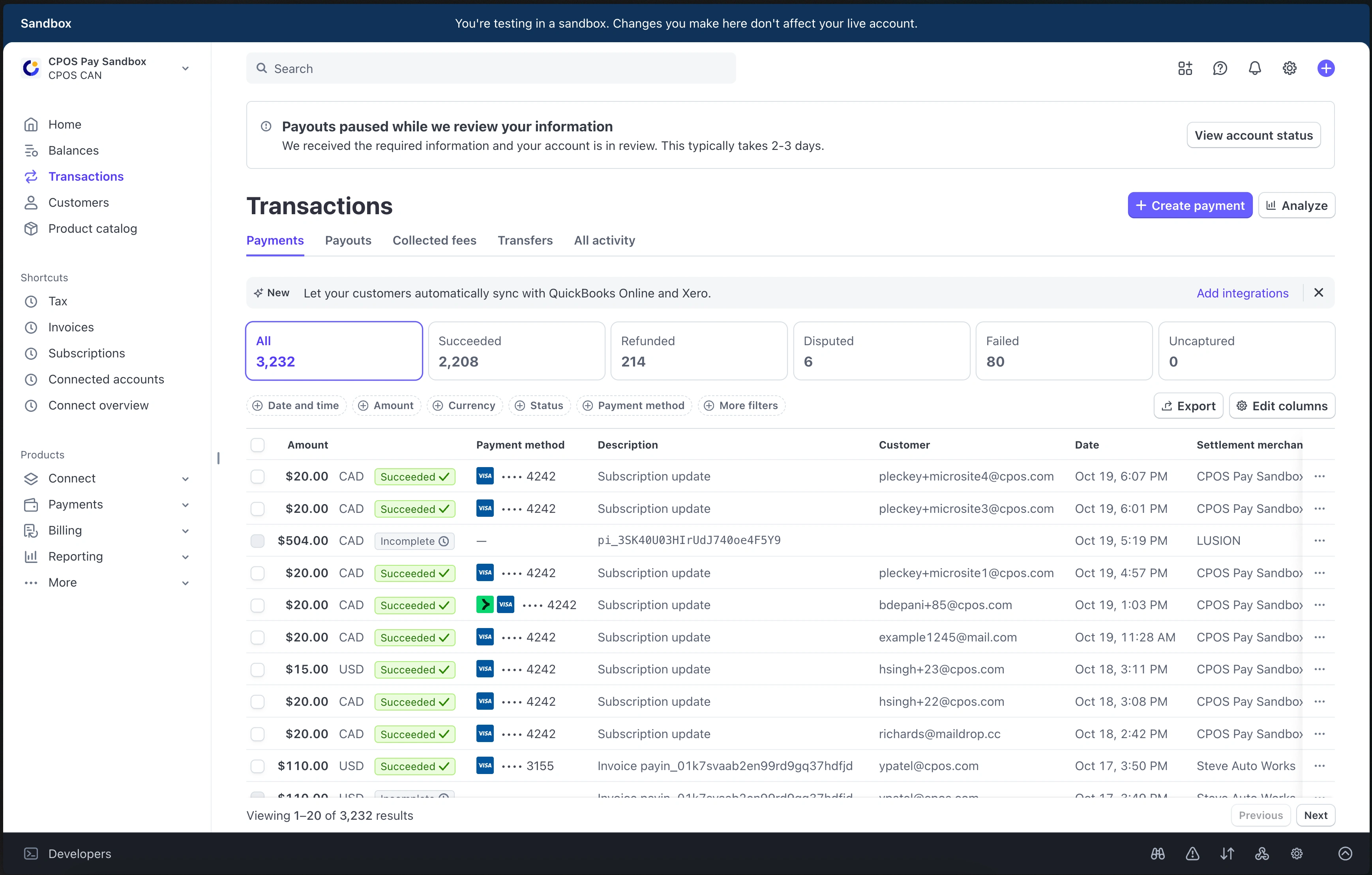The width and height of the screenshot is (1372, 875).
Task: Open the binoculars icon in Developers bar
Action: tap(1157, 853)
